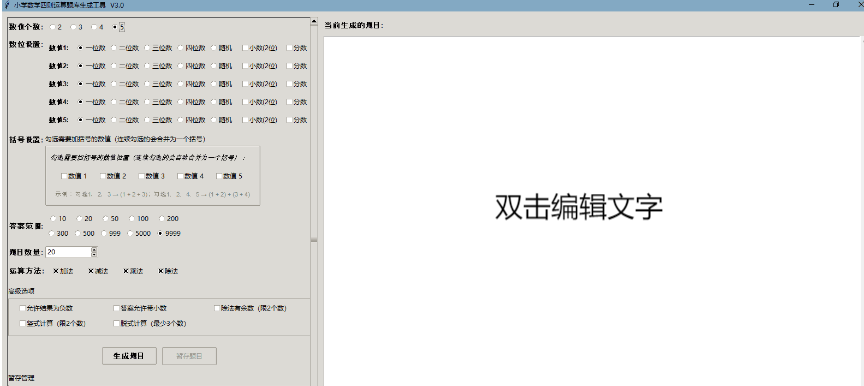Screen dimensions: 864x386
Task: Set answer range to 20
Action: pos(79,219)
